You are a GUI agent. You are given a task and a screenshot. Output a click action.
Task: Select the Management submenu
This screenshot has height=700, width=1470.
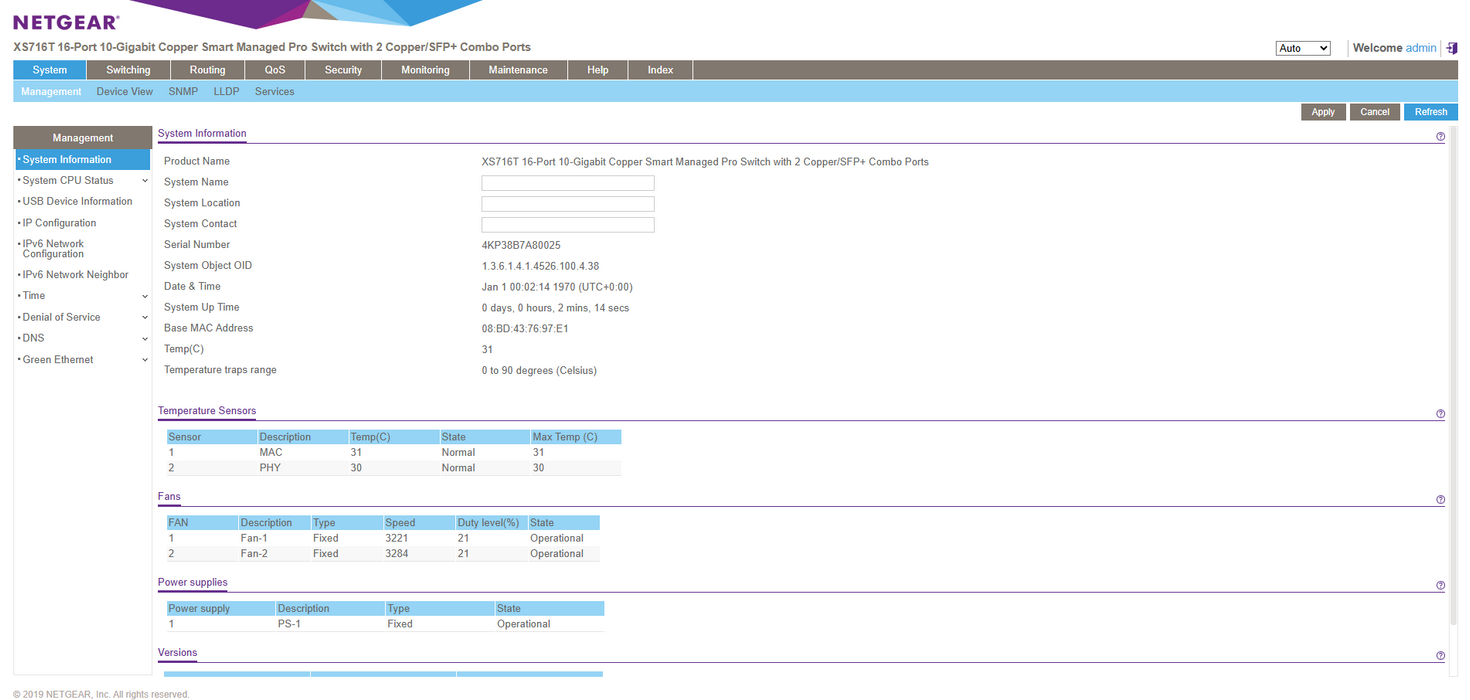coord(51,91)
